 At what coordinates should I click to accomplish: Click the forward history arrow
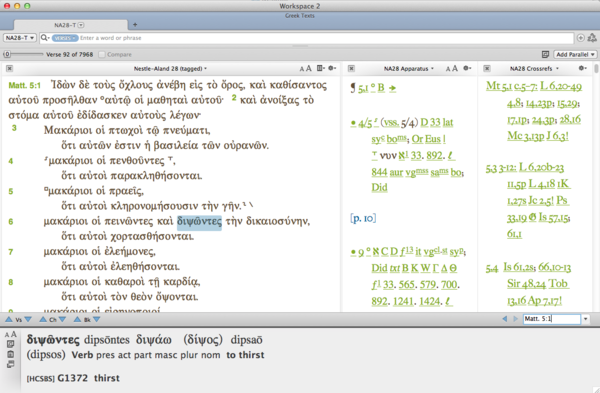point(515,319)
